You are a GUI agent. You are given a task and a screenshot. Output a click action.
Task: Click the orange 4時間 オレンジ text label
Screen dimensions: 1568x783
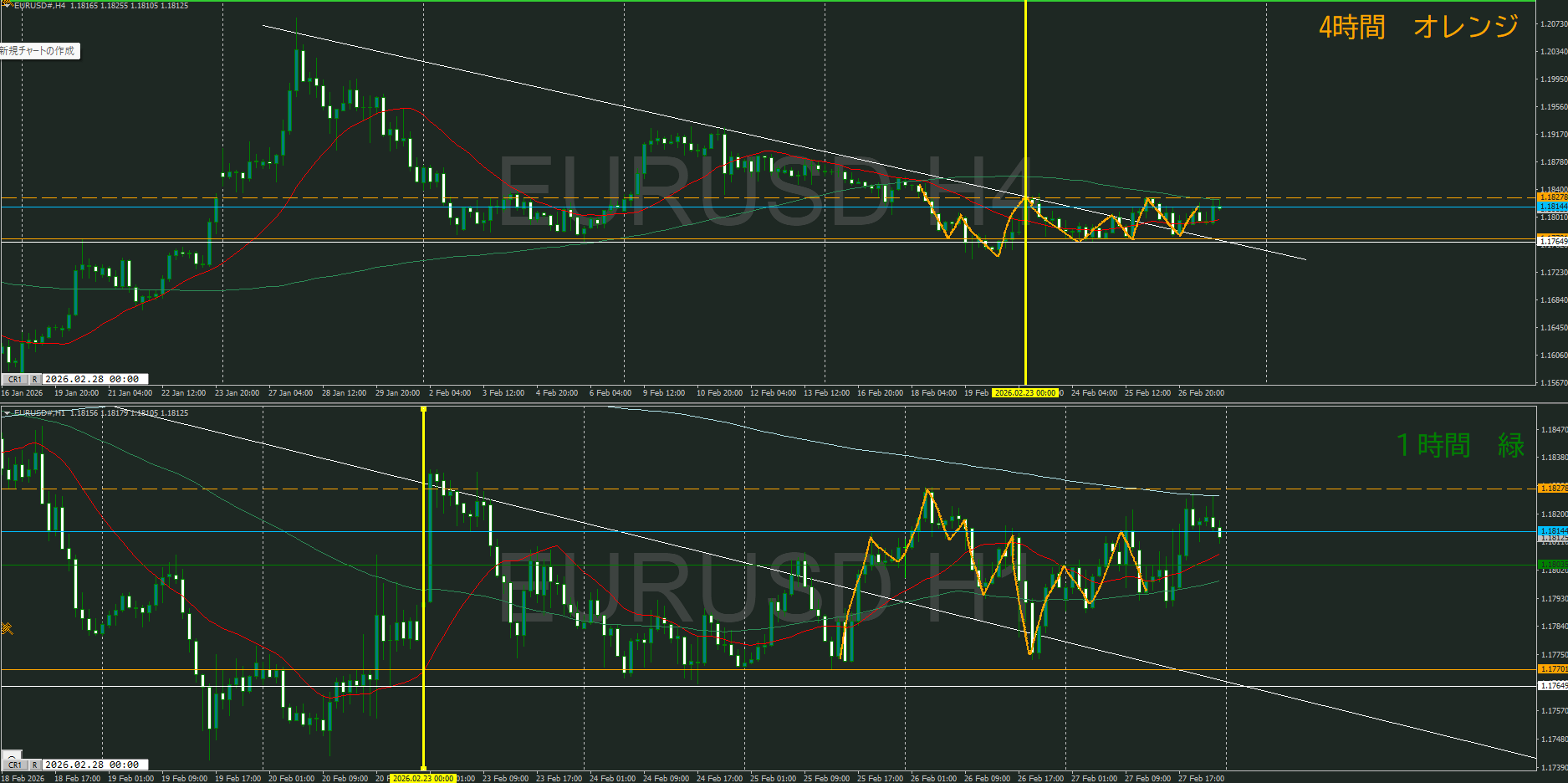[x=1418, y=27]
